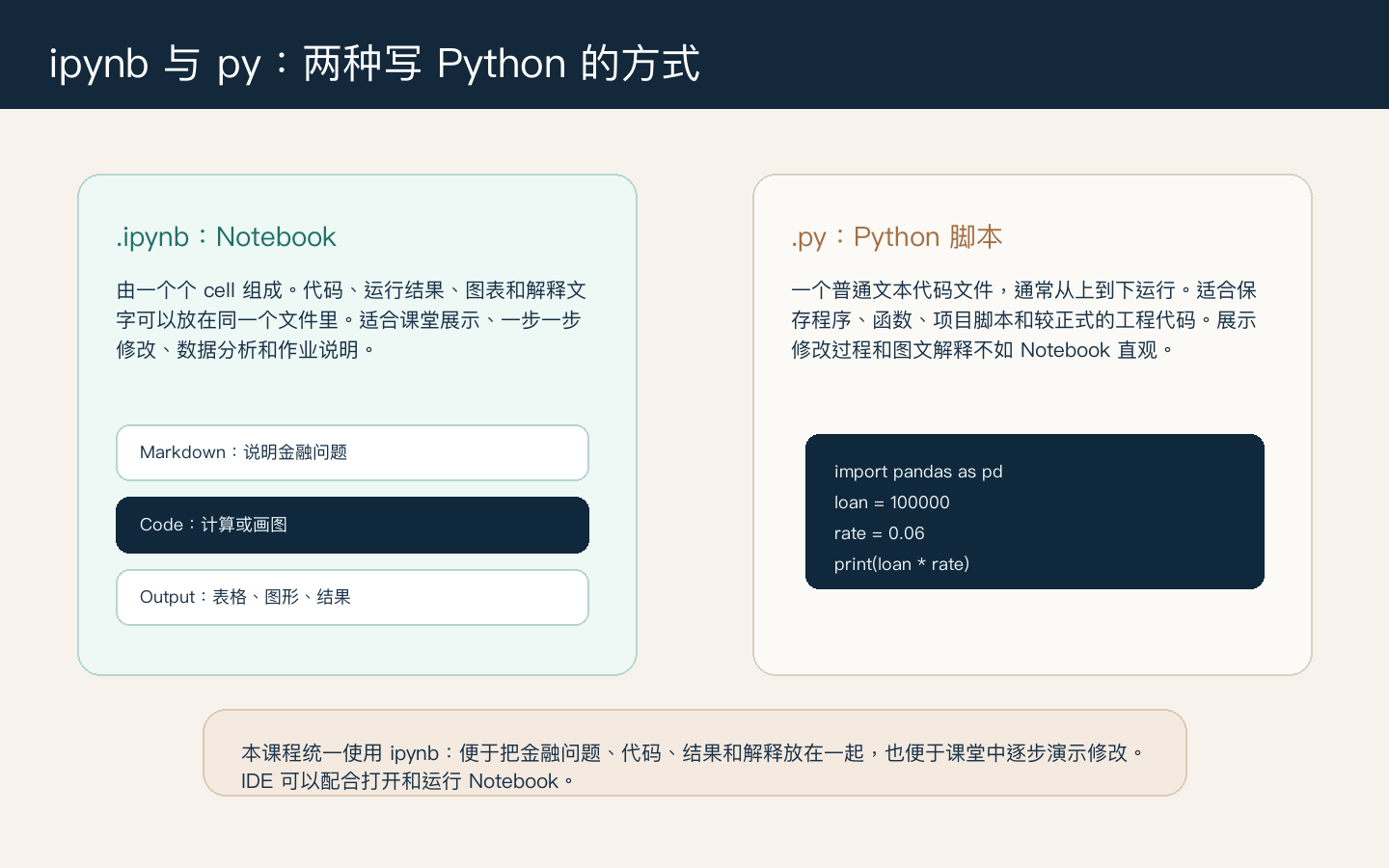Viewport: 1389px width, 868px height.
Task: Select the '.py：Python 脚本' heading
Action: click(896, 236)
